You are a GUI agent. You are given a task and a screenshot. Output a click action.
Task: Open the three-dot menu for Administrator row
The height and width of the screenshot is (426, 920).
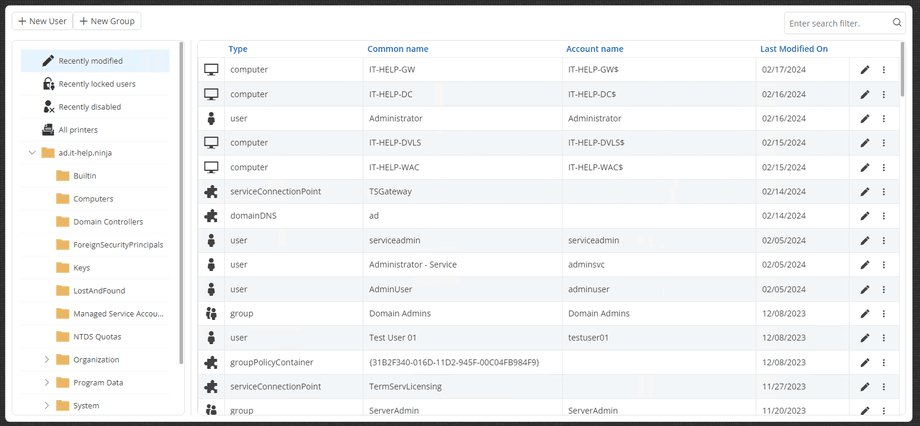pos(884,119)
